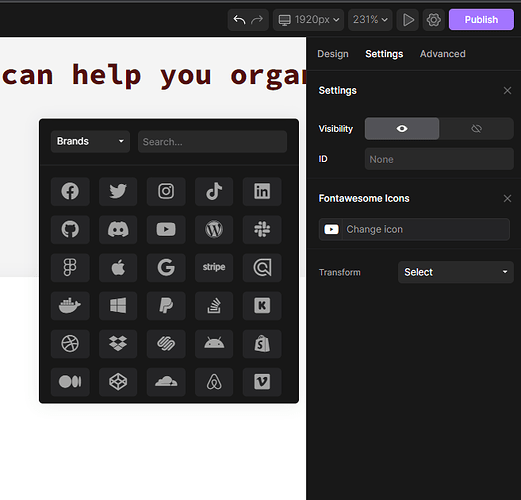This screenshot has width=521, height=500.
Task: Choose the Android robot icon
Action: [x=214, y=344]
